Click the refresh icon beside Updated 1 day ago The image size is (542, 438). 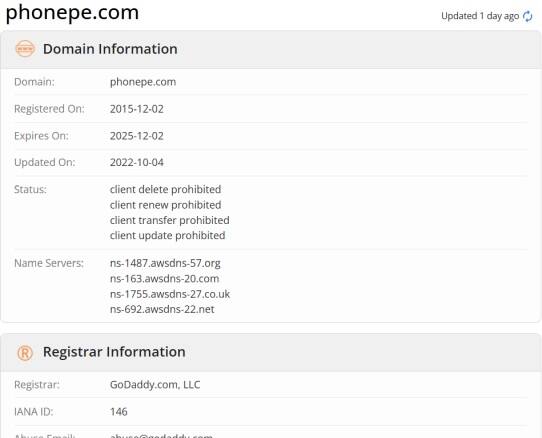pyautogui.click(x=527, y=16)
